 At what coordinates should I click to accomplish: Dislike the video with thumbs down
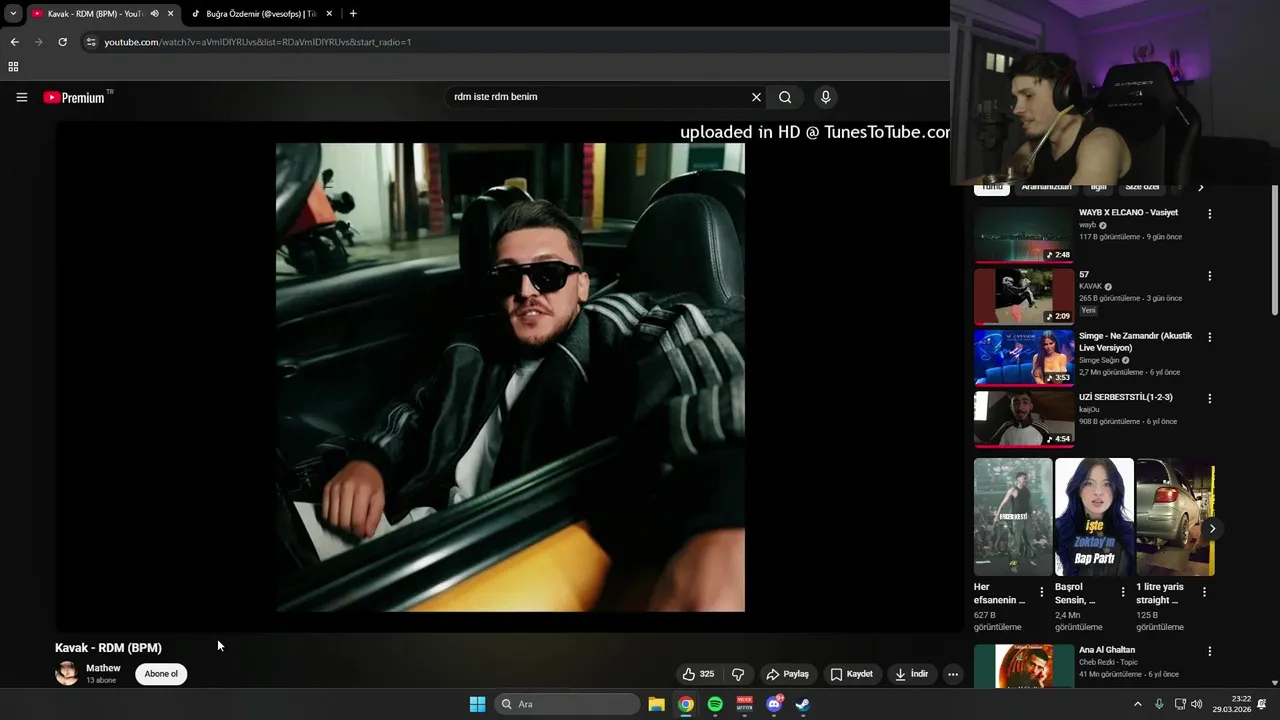tap(738, 674)
